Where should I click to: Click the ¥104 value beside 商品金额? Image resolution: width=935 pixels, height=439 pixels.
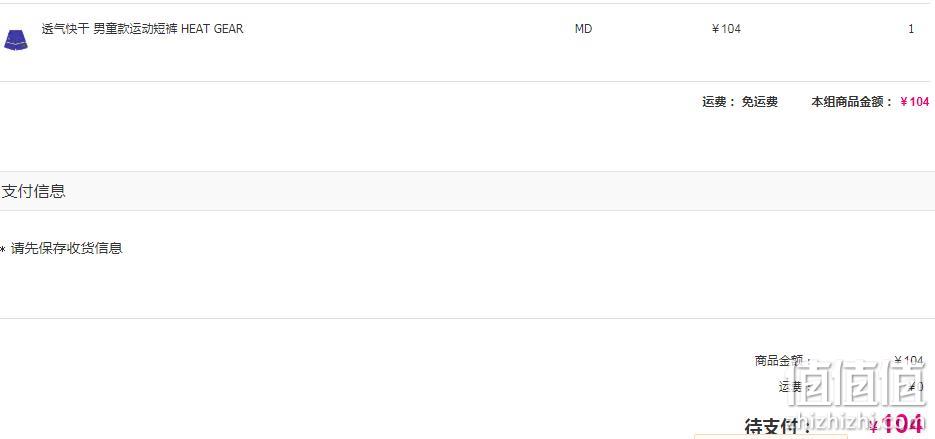click(909, 360)
